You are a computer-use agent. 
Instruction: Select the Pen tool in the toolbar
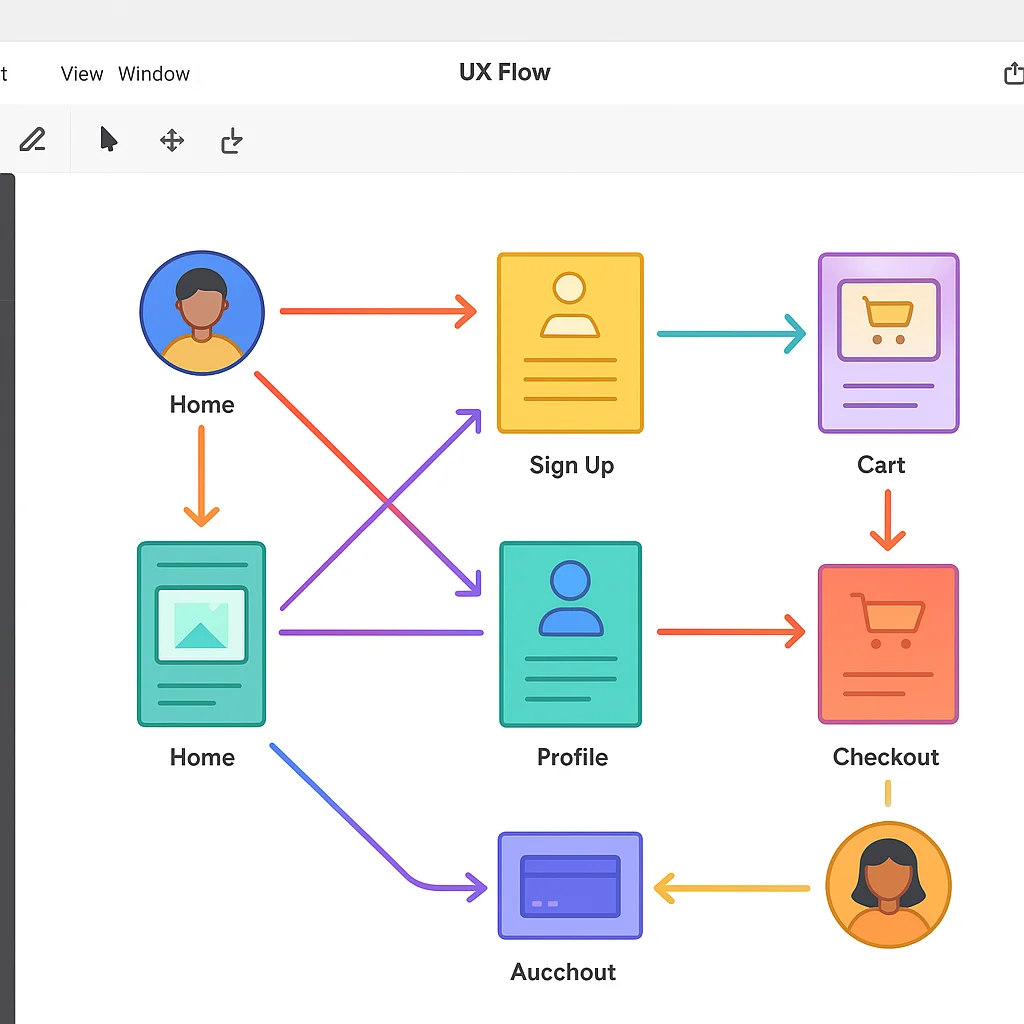32,140
